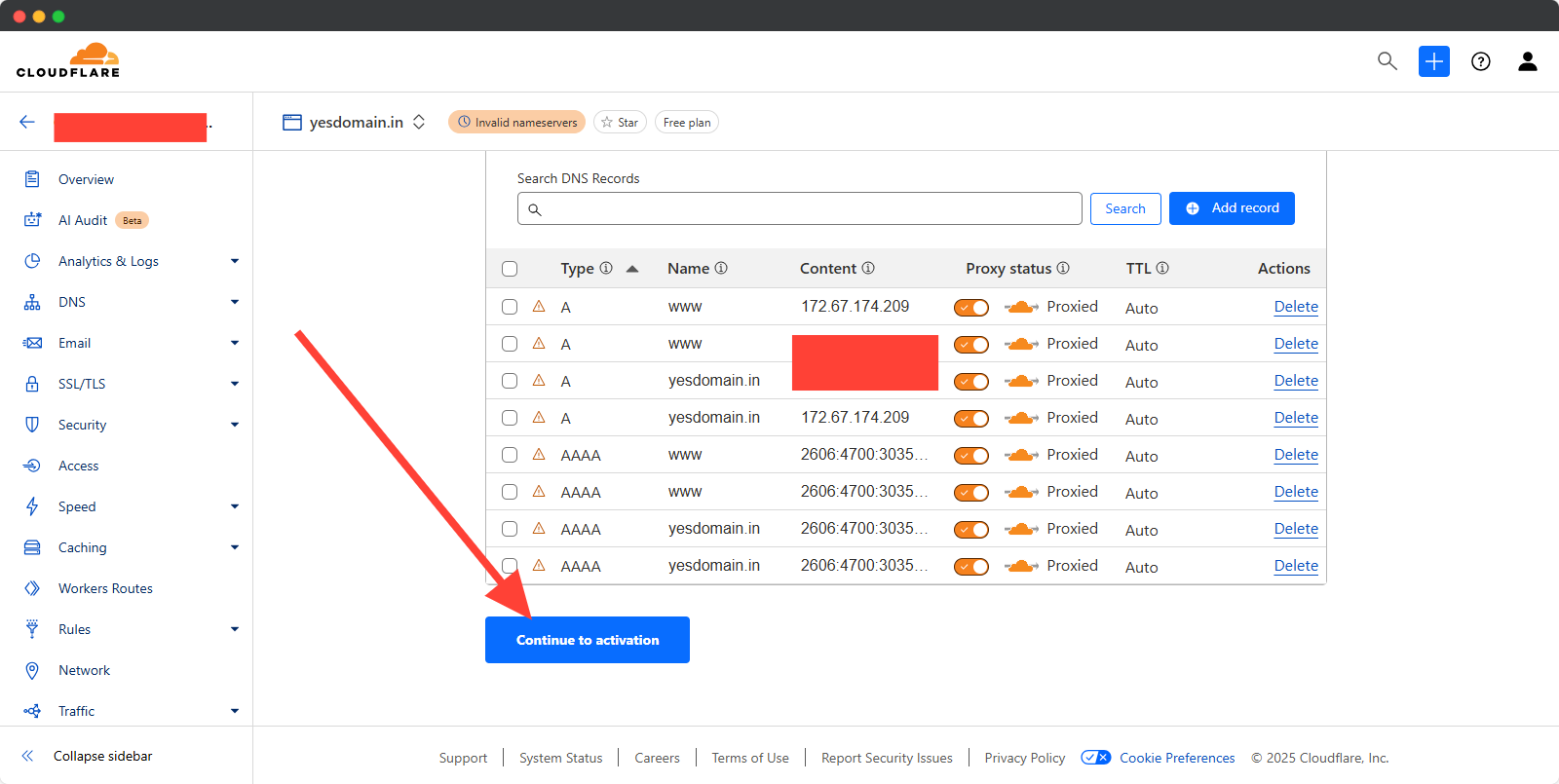Image resolution: width=1559 pixels, height=784 pixels.
Task: Toggle proxy for first AAAA www record
Action: pyautogui.click(x=971, y=456)
